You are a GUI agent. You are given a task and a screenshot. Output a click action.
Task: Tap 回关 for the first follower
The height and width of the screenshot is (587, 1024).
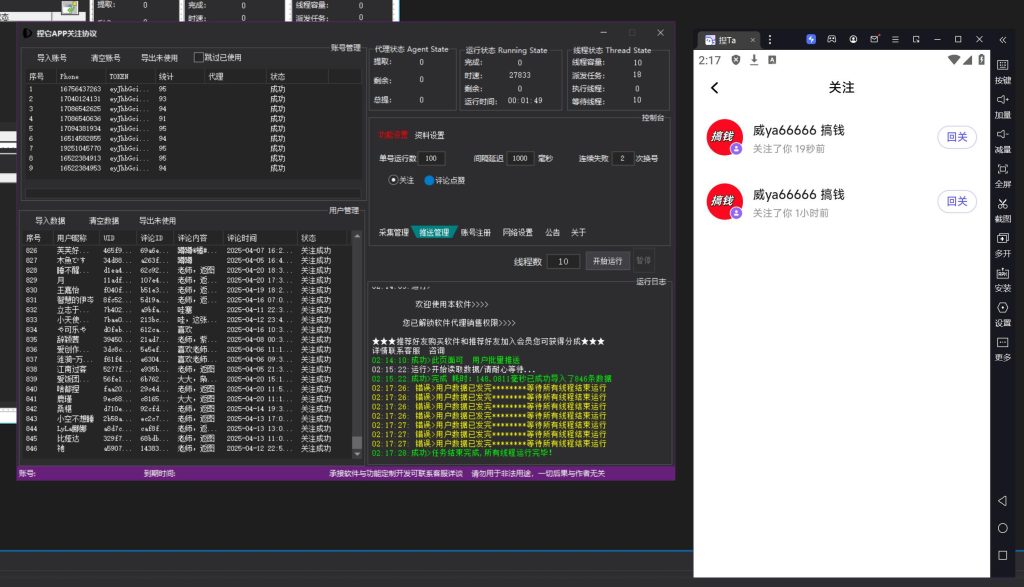(x=957, y=138)
